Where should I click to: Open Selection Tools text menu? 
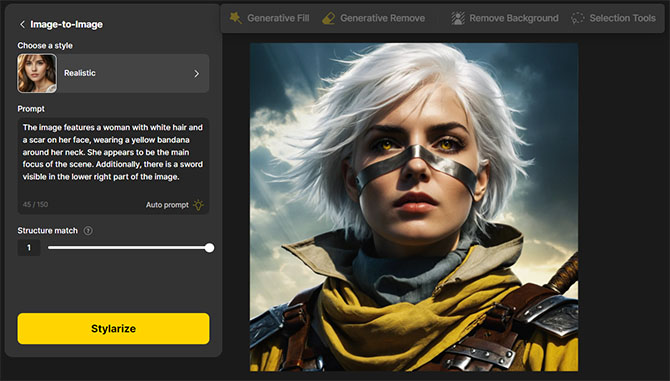tap(622, 18)
